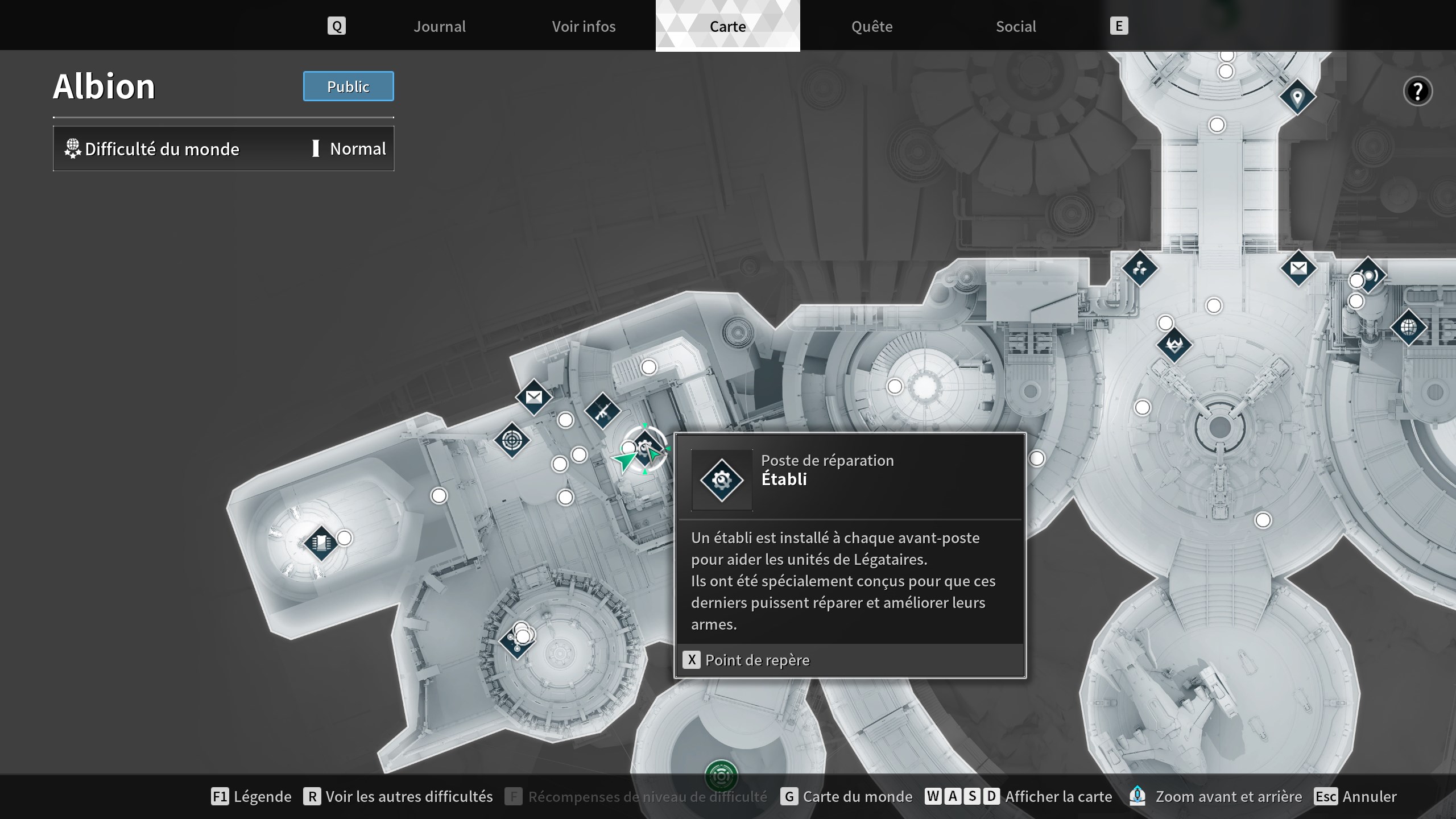This screenshot has width=1456, height=819.
Task: Select the module chip marker on map
Action: coord(321,543)
